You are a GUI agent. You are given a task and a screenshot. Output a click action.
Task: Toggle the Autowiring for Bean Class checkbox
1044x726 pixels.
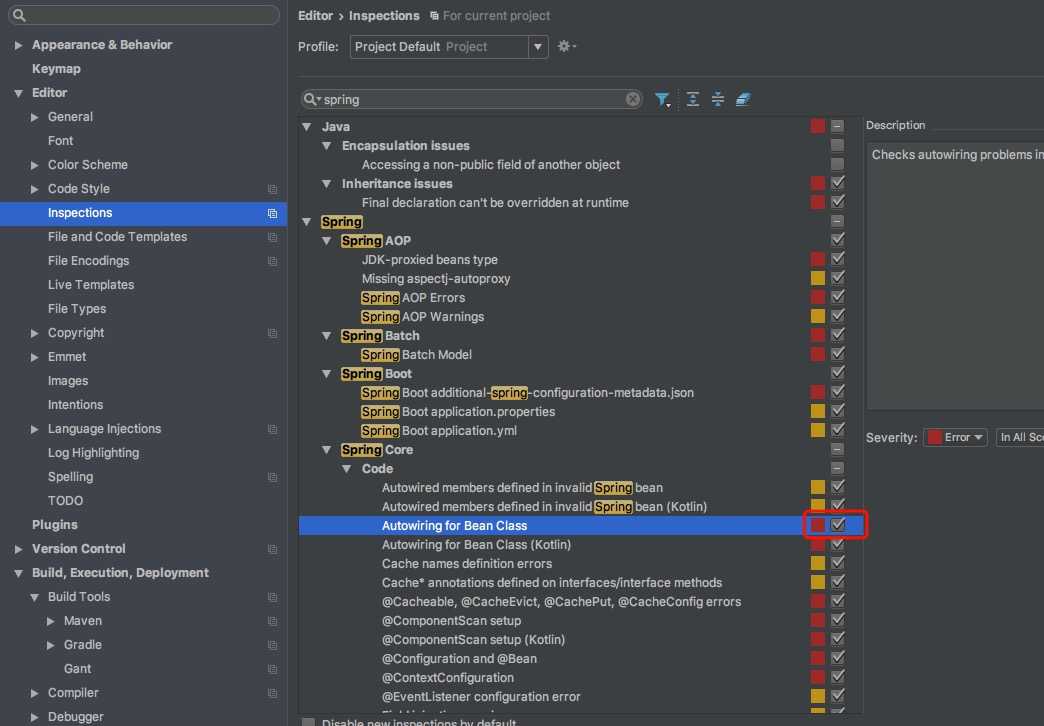(x=838, y=525)
